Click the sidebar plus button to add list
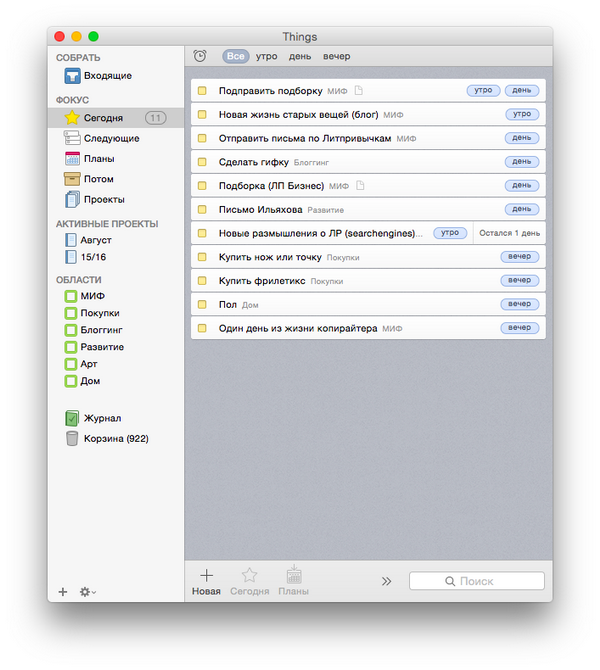 pos(63,592)
